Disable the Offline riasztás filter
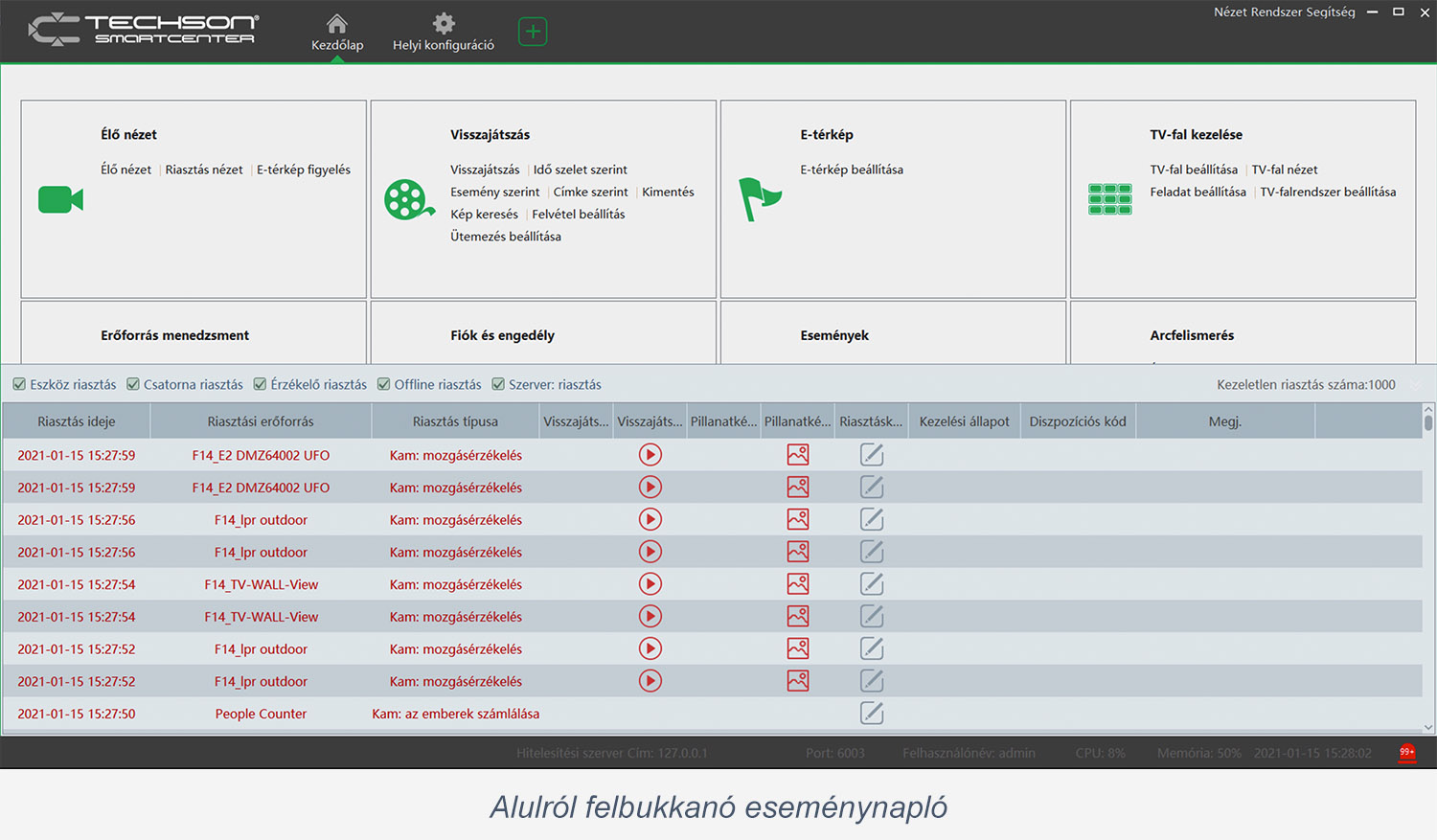 [x=384, y=385]
